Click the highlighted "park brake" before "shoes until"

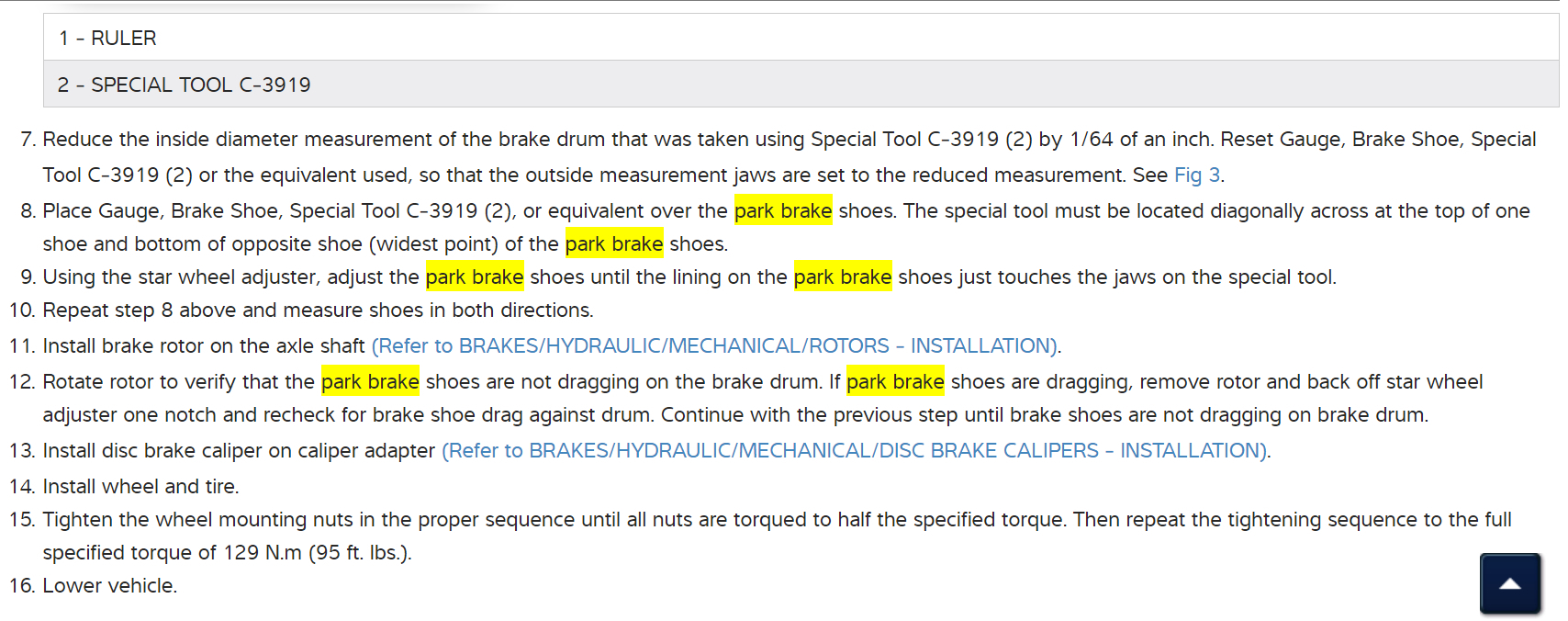[x=475, y=277]
